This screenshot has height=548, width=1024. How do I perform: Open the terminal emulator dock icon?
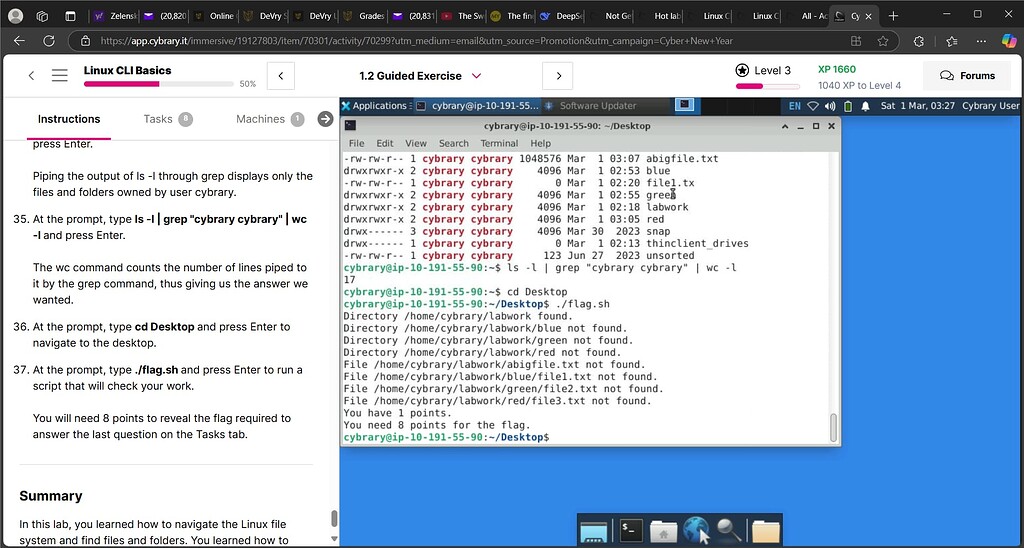630,531
